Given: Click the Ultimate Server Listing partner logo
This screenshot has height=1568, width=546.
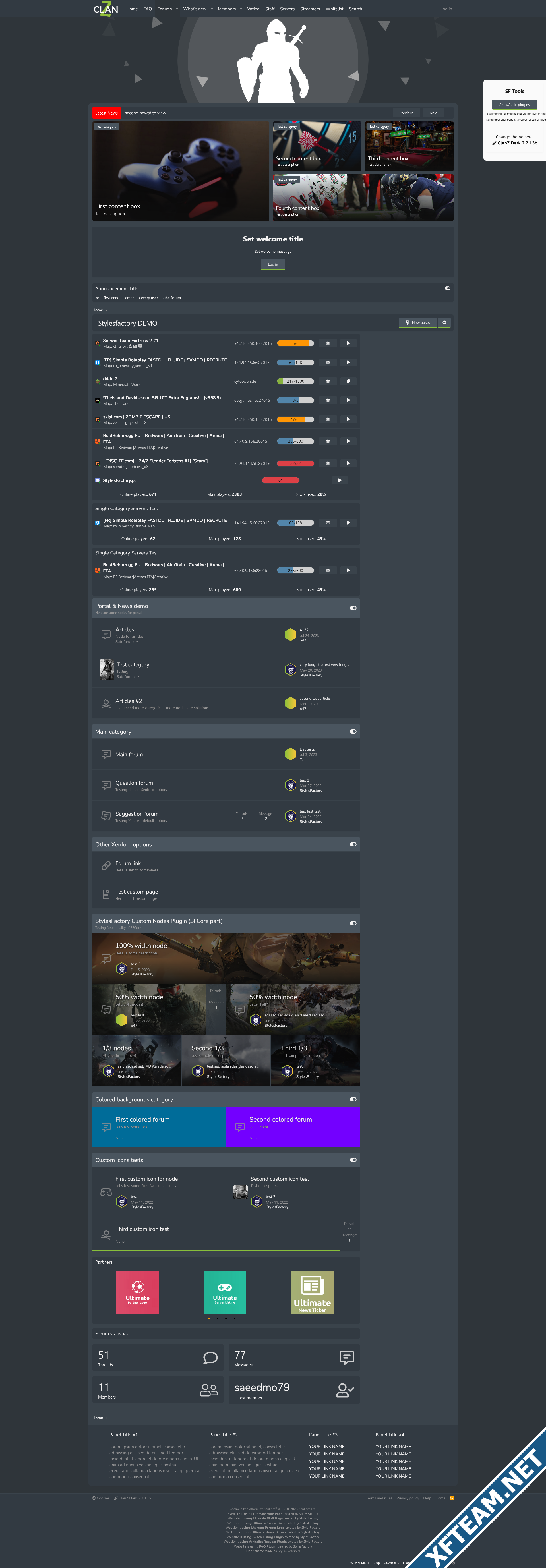Looking at the screenshot, I should click(225, 1292).
